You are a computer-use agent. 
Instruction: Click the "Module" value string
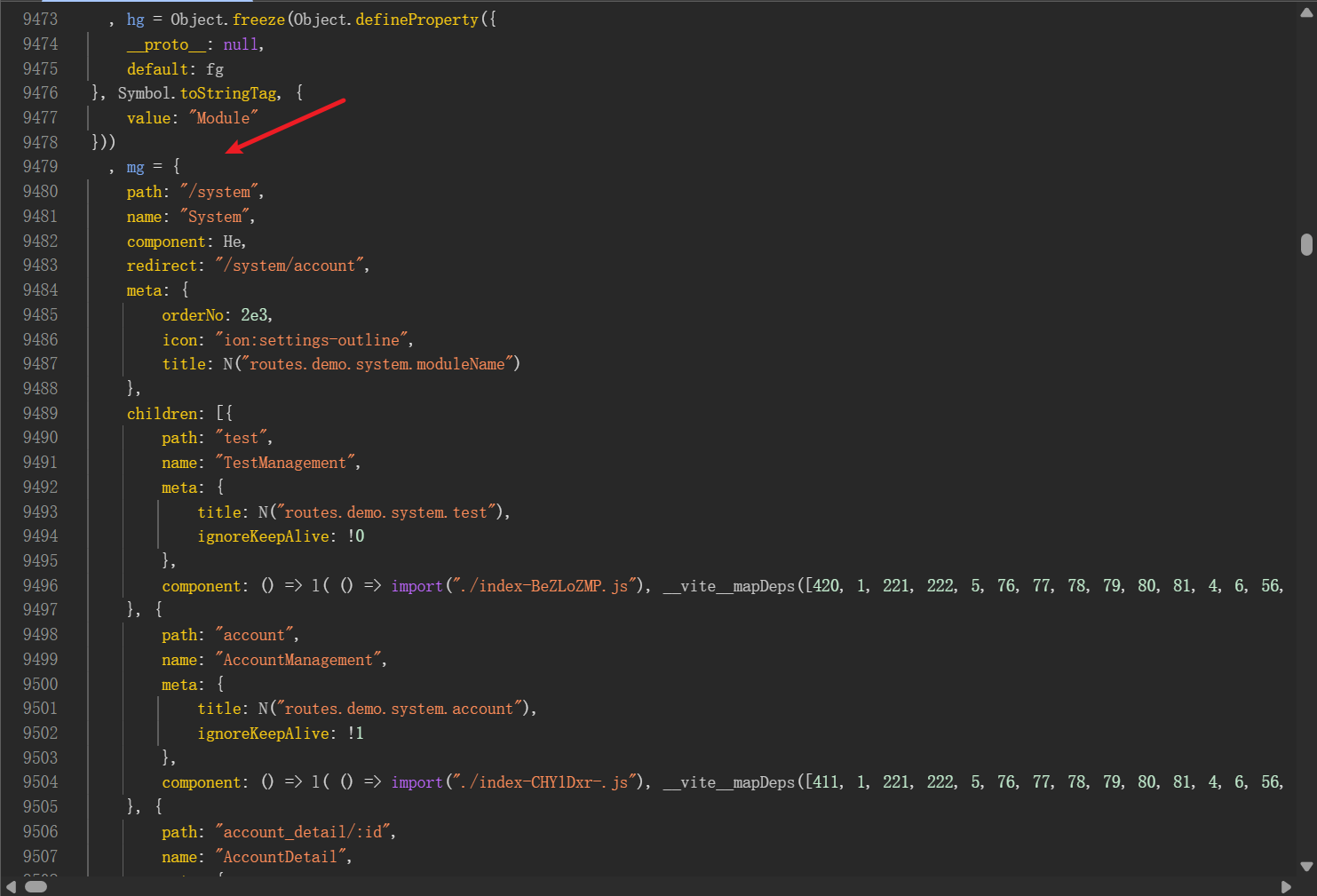(x=223, y=118)
